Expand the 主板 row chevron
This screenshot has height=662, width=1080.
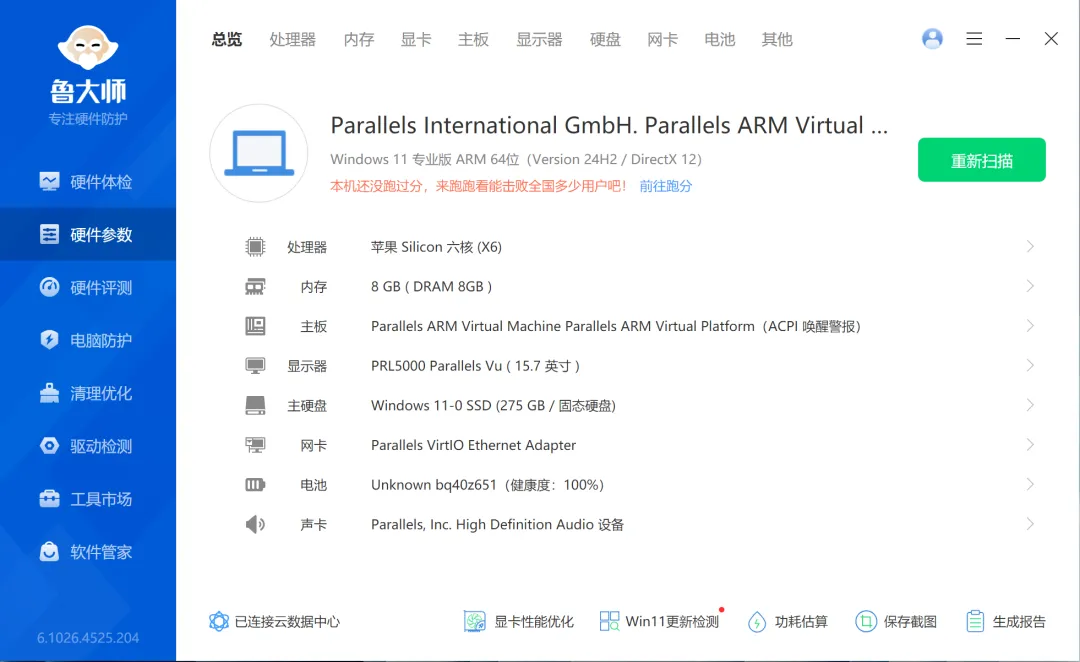tap(1030, 326)
